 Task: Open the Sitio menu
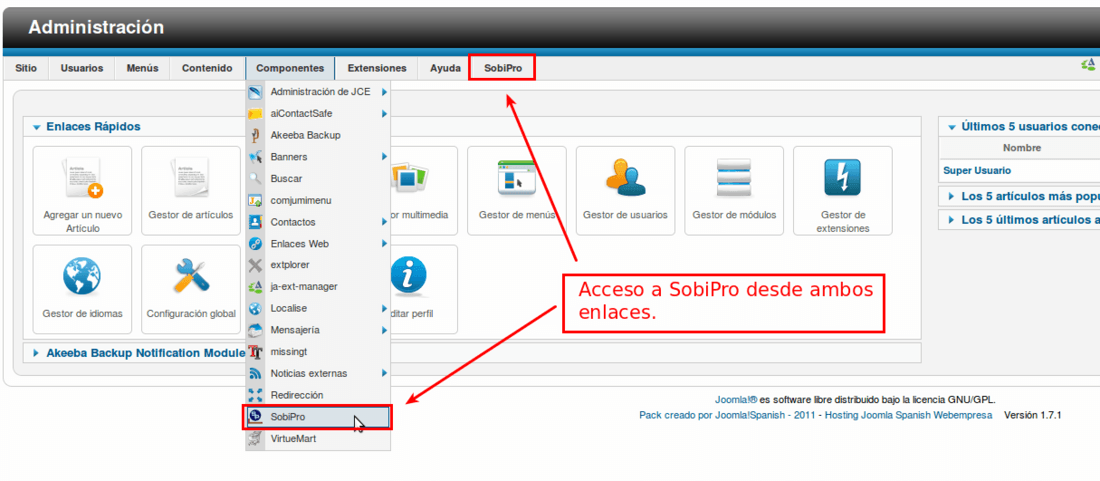coord(26,69)
